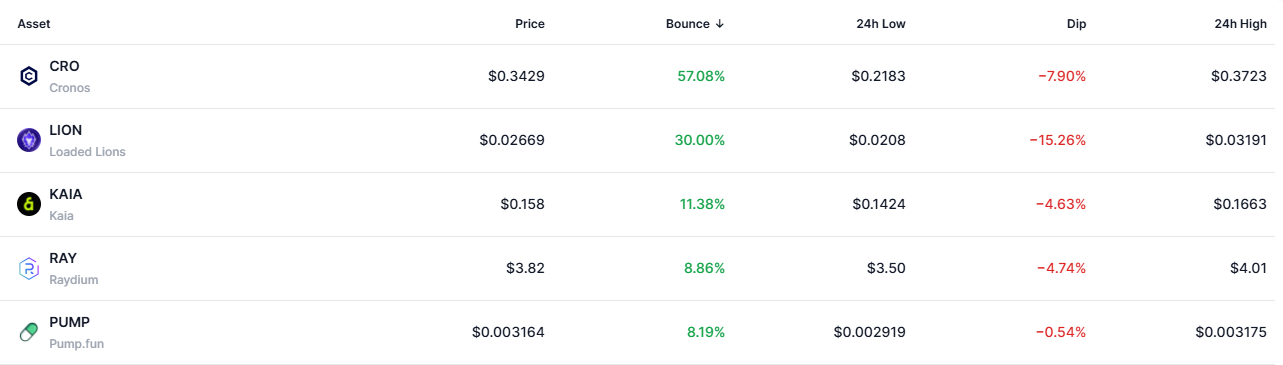This screenshot has height=365, width=1283.
Task: Click LION's −15.26% dip value
Action: click(x=1057, y=140)
